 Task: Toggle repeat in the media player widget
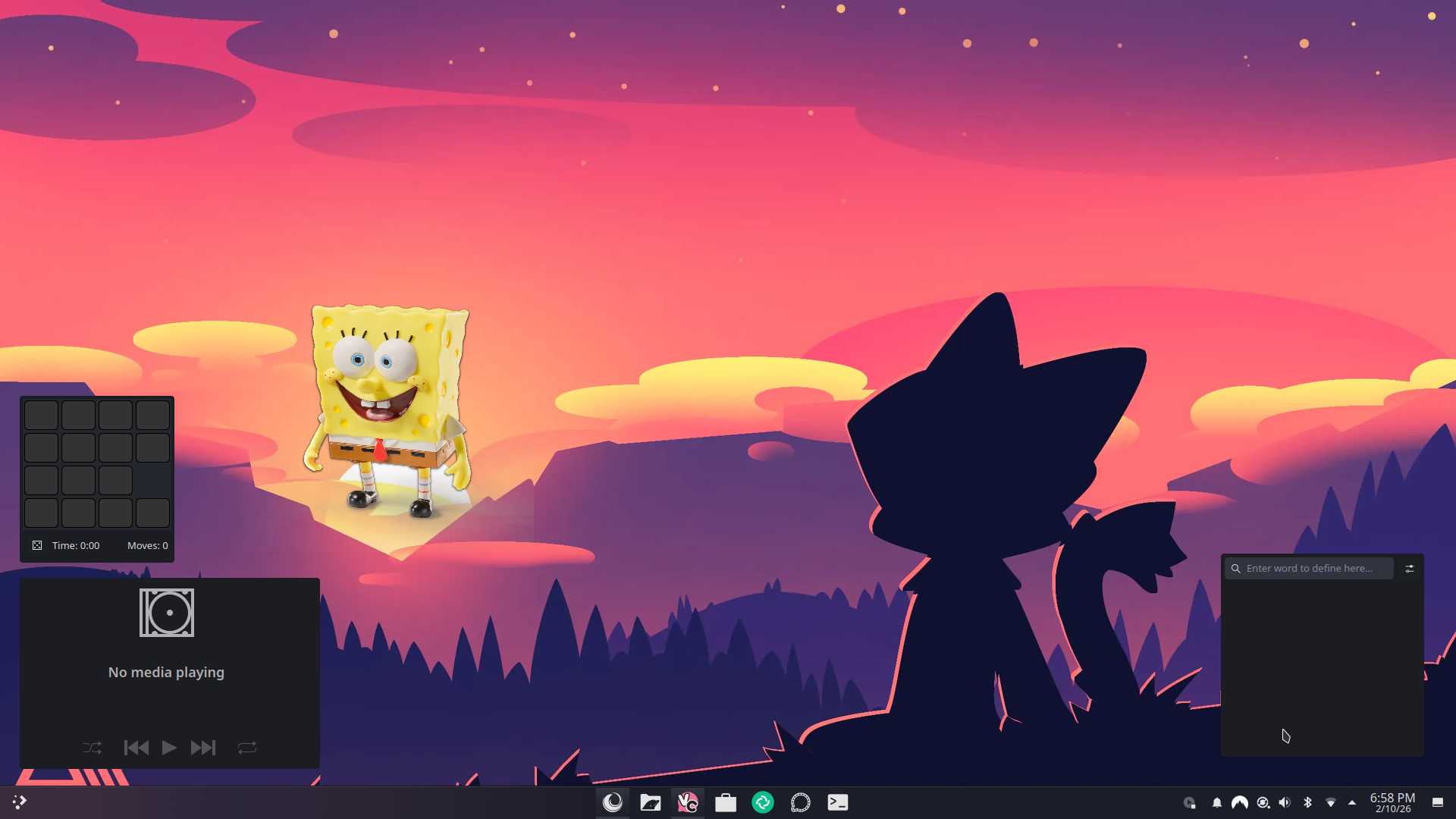[x=247, y=748]
